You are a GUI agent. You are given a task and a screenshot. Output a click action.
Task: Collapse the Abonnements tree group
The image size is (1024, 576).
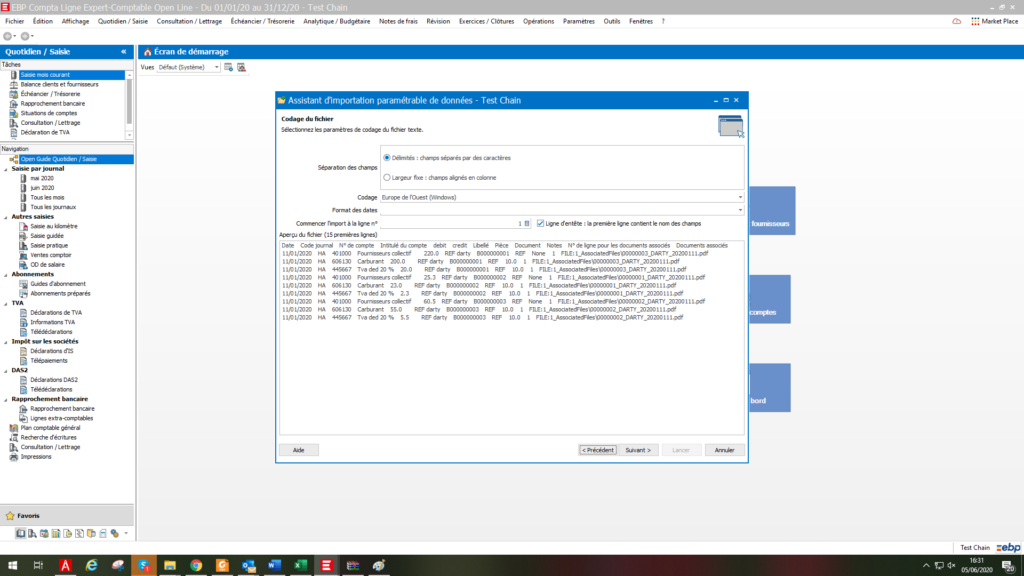[6, 275]
